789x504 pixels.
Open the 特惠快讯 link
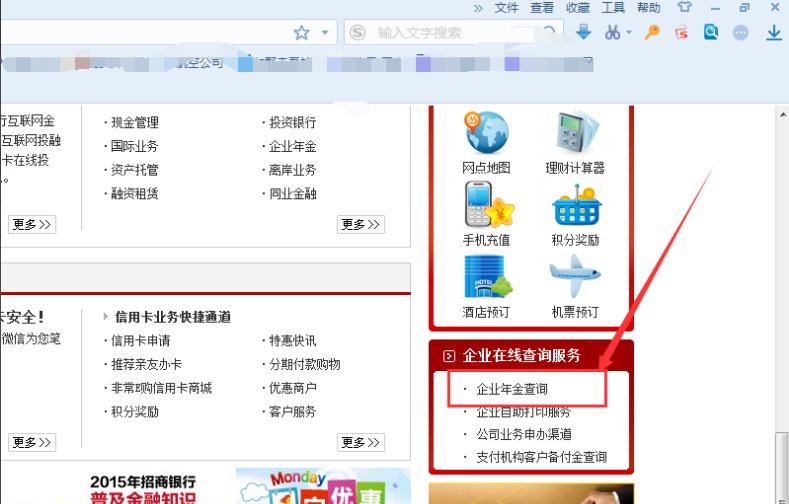[x=292, y=341]
